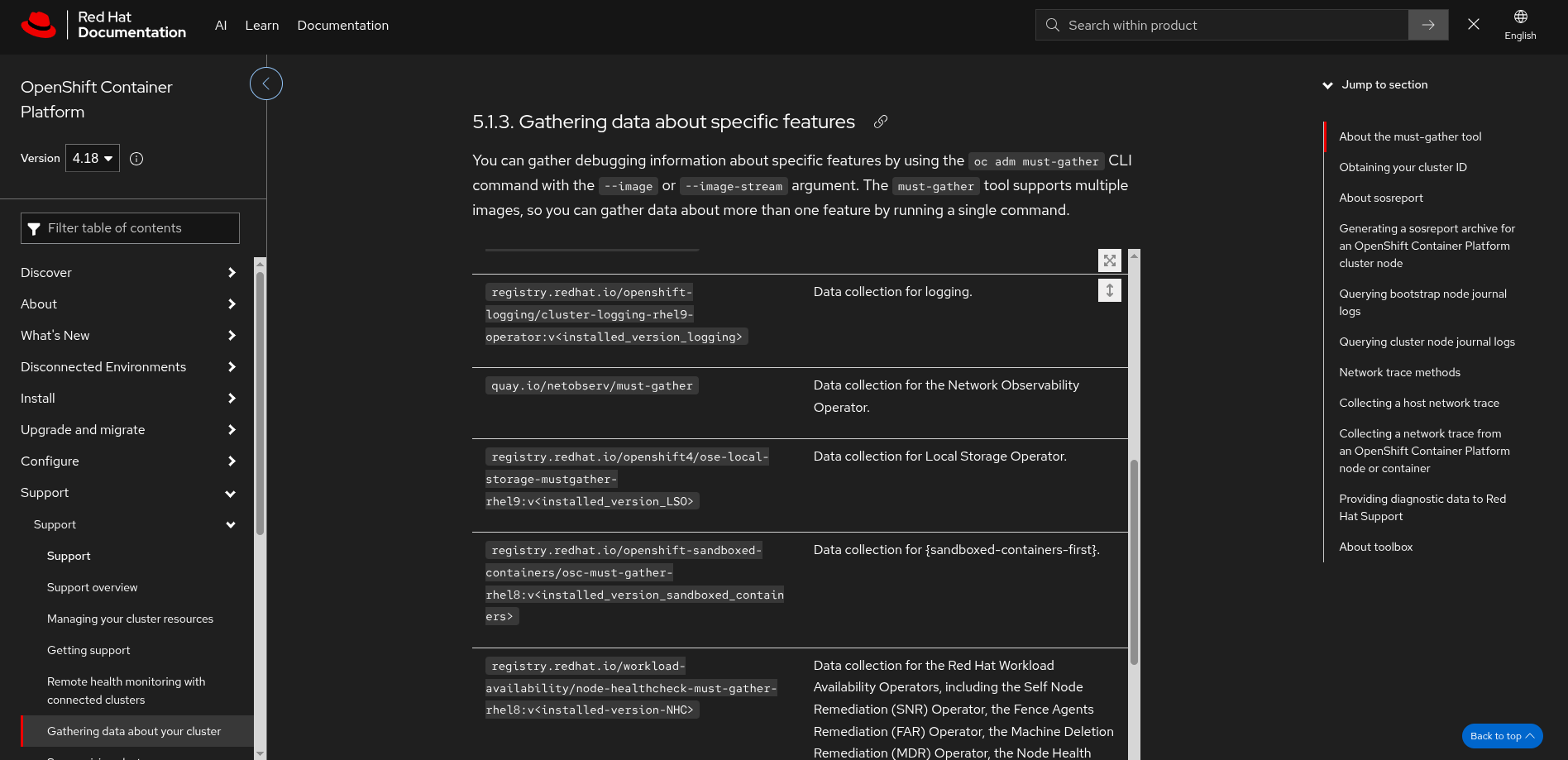Click the table vertical expand icon
The image size is (1568, 760).
coord(1110,290)
